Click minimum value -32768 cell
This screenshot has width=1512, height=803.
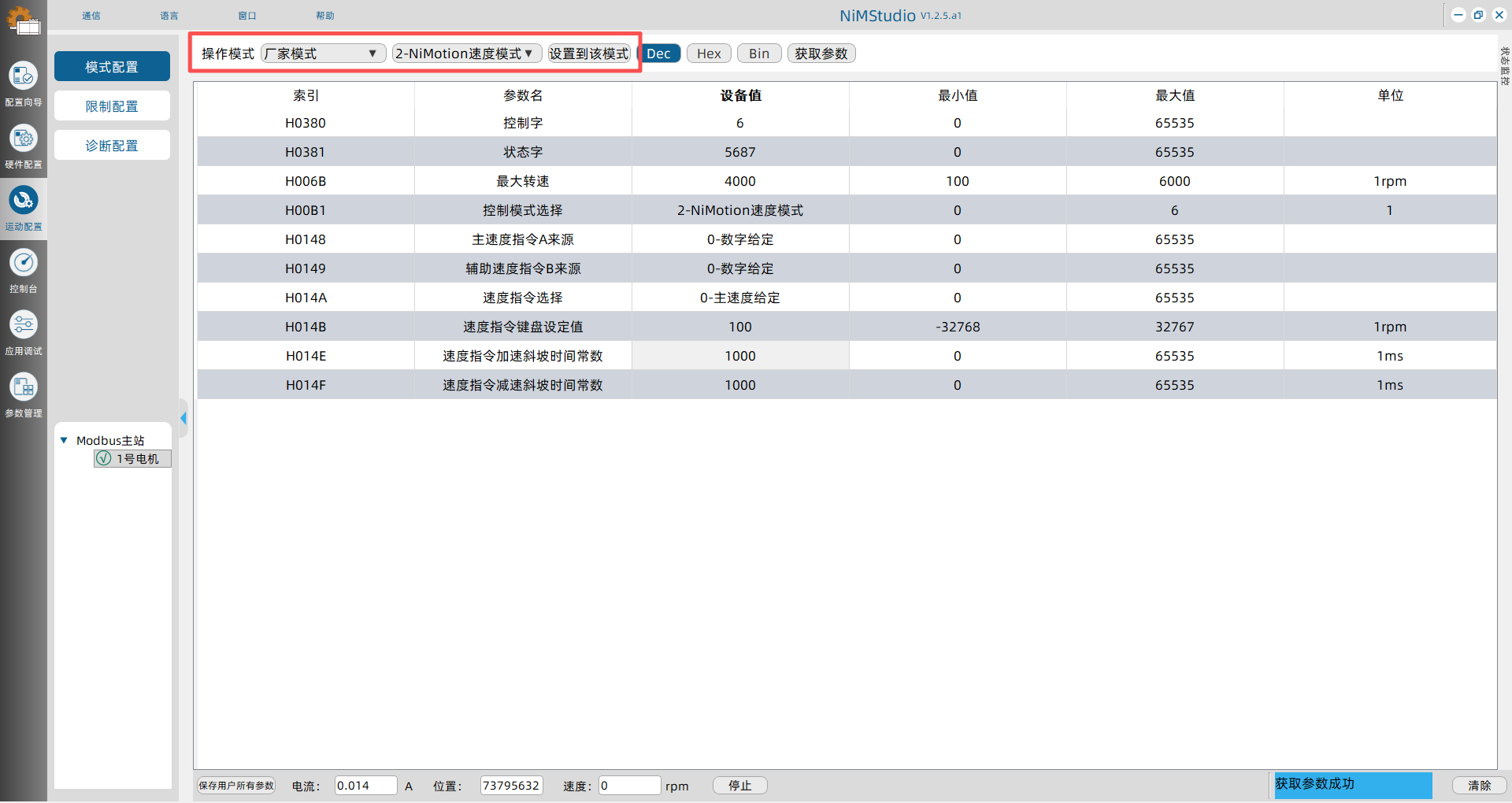point(958,327)
